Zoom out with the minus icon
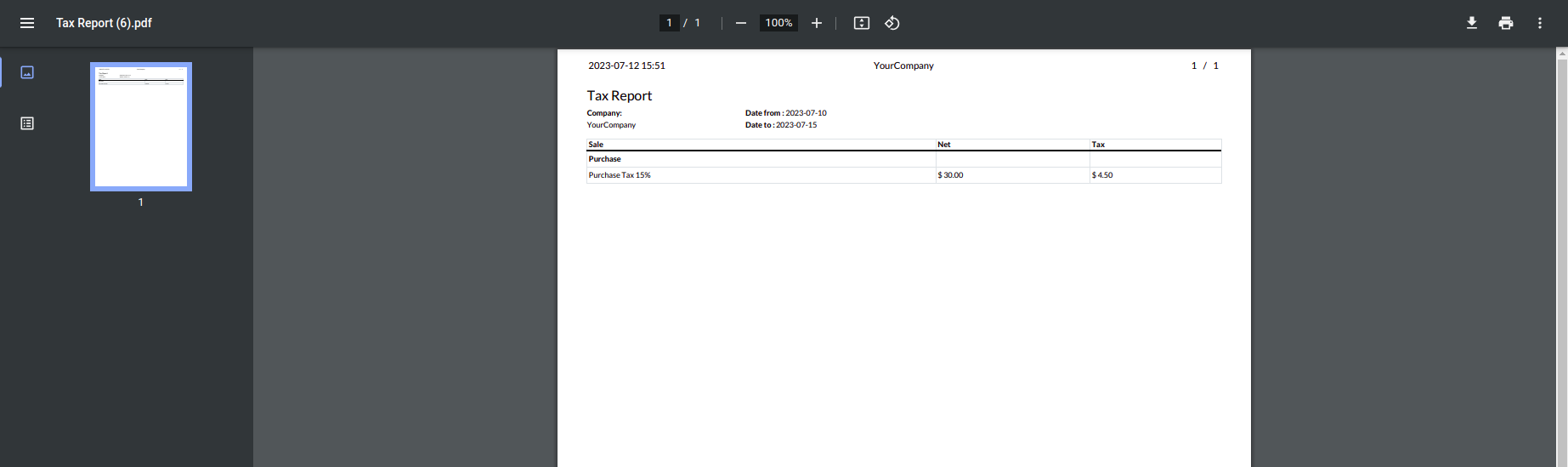The width and height of the screenshot is (1568, 467). (x=741, y=23)
